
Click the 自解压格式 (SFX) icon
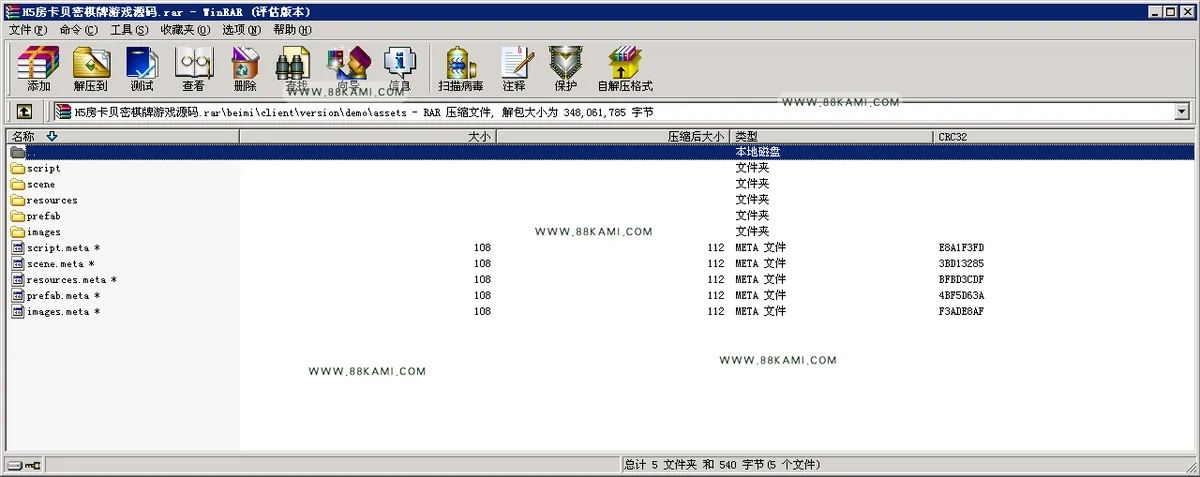click(x=625, y=69)
